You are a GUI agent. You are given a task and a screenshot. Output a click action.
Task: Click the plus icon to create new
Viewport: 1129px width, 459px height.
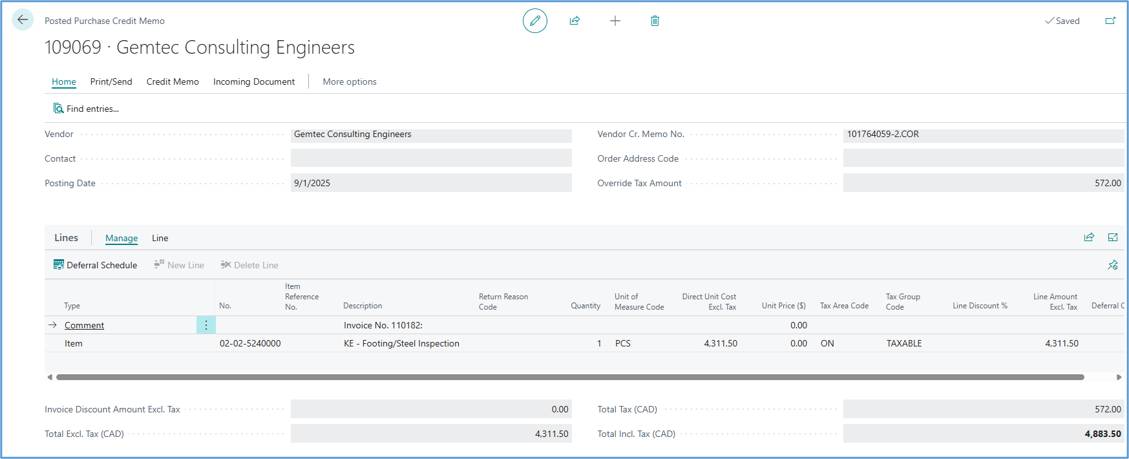point(615,21)
